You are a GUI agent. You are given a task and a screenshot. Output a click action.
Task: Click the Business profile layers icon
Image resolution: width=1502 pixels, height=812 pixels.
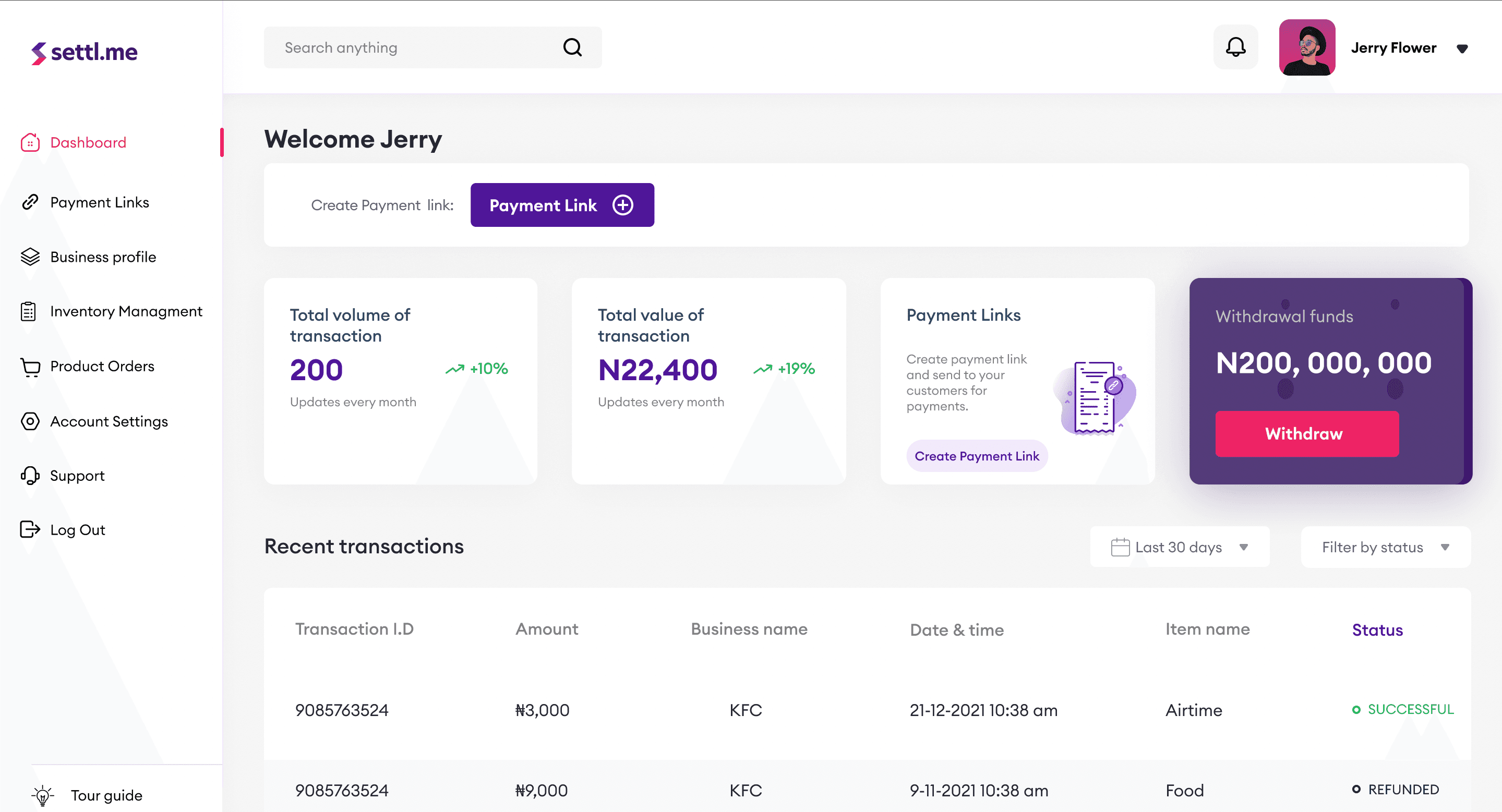coord(30,257)
